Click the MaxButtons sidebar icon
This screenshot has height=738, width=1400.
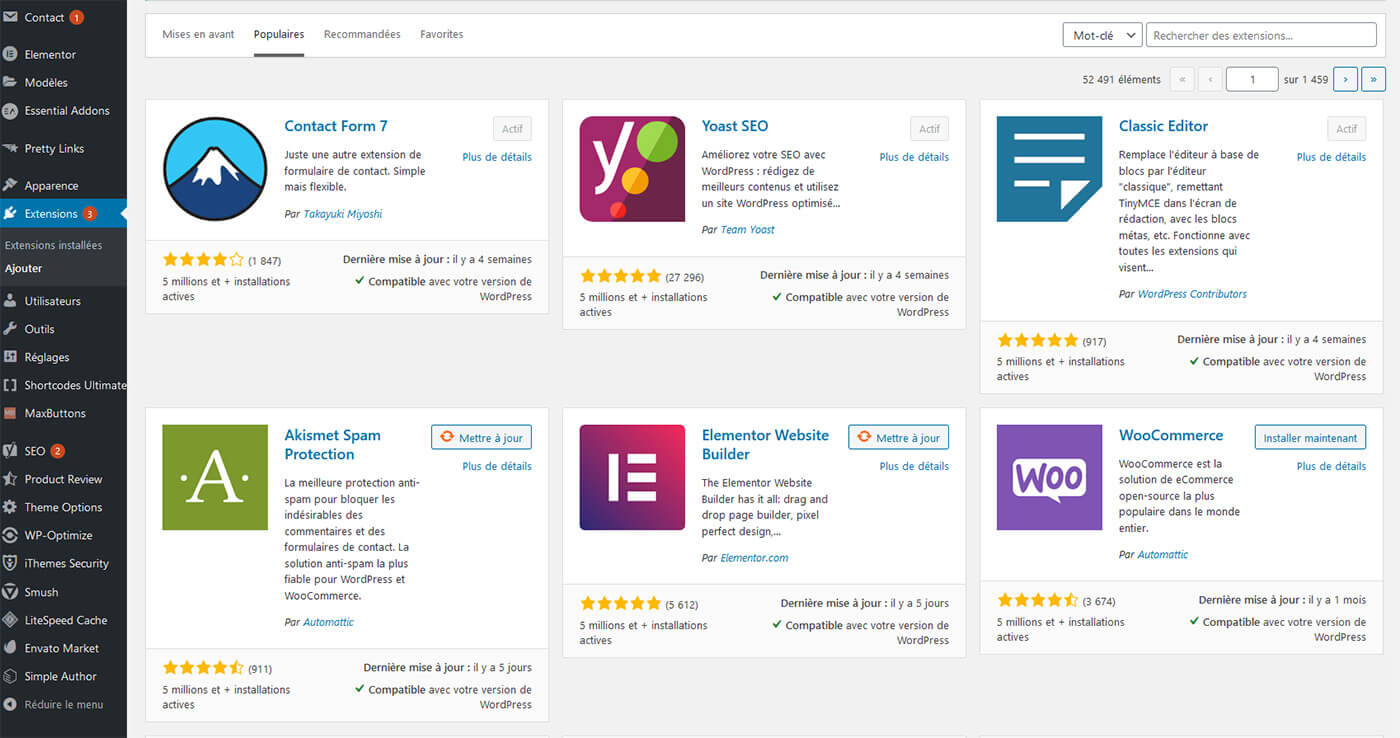pyautogui.click(x=10, y=413)
